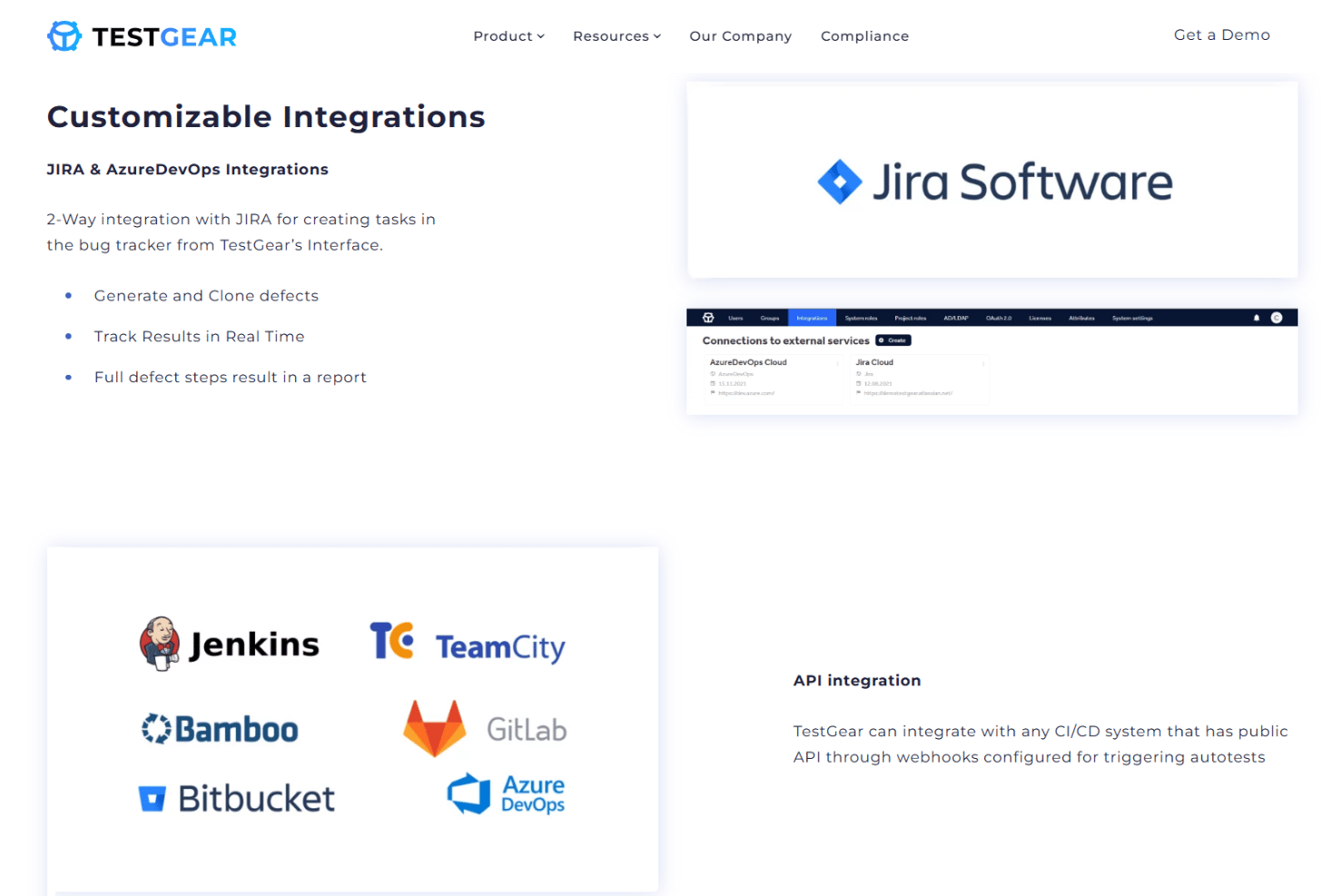Click the Jira Cloud connection title
Image resolution: width=1344 pixels, height=896 pixels.
tap(875, 362)
